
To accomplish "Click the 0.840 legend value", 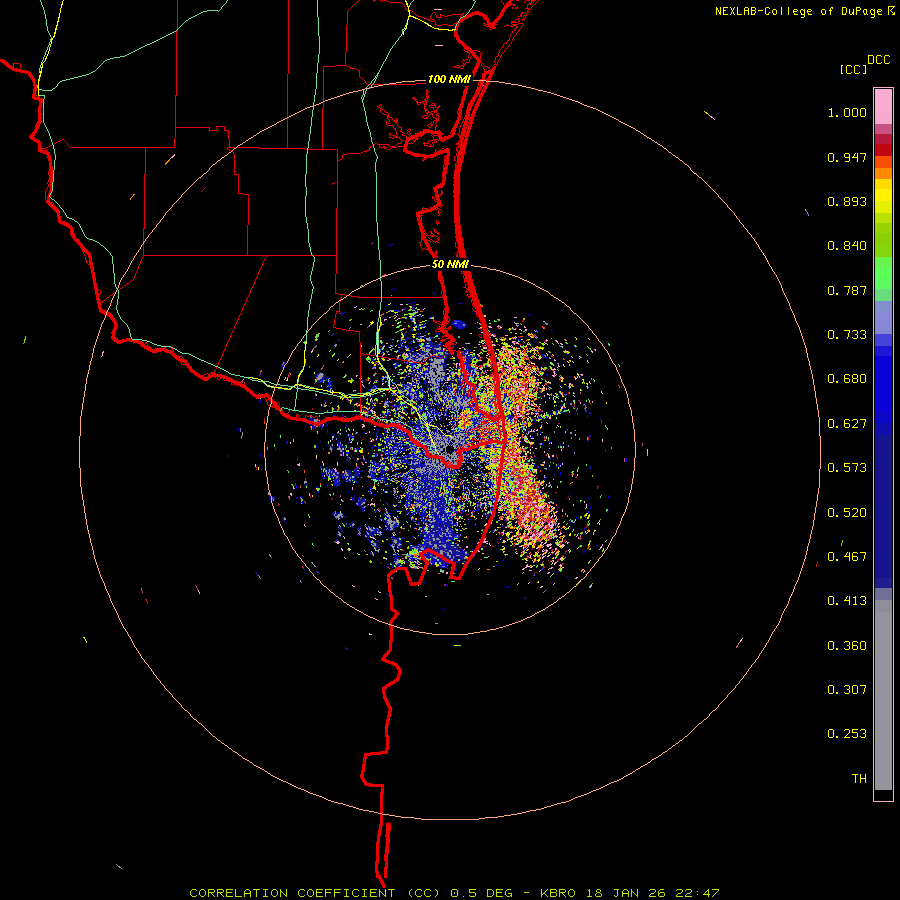I will pos(847,246).
